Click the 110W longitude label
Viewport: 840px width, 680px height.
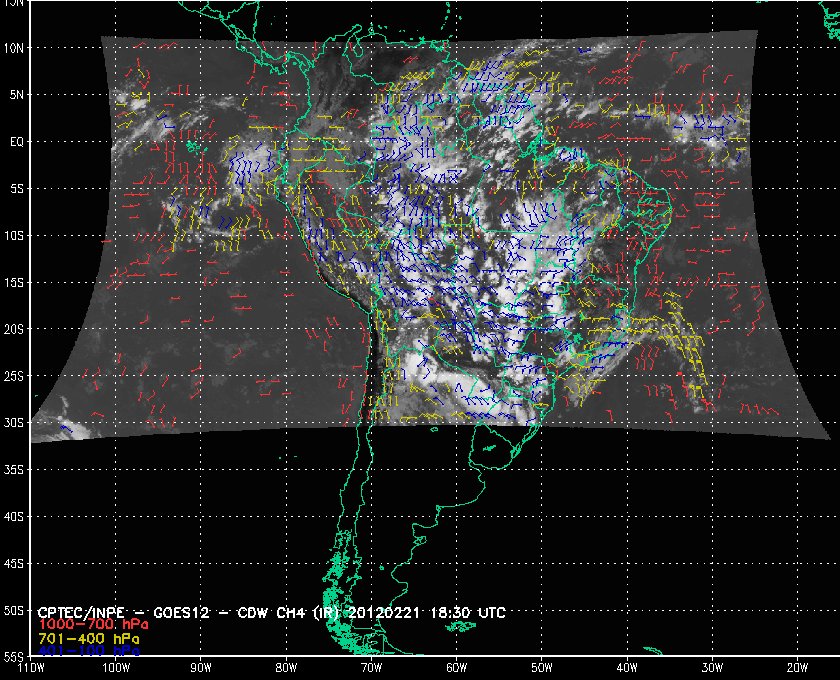coord(31,668)
